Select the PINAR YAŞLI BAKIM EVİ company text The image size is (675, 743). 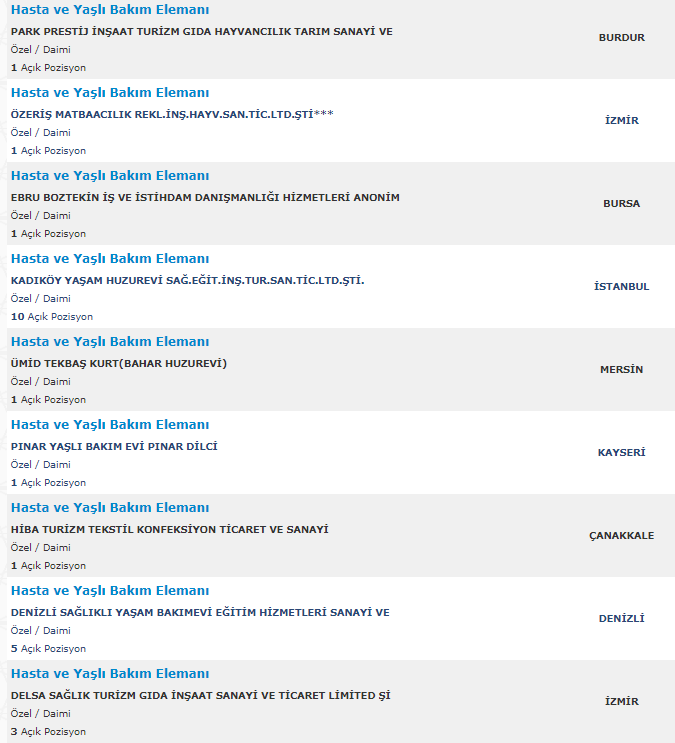(114, 446)
